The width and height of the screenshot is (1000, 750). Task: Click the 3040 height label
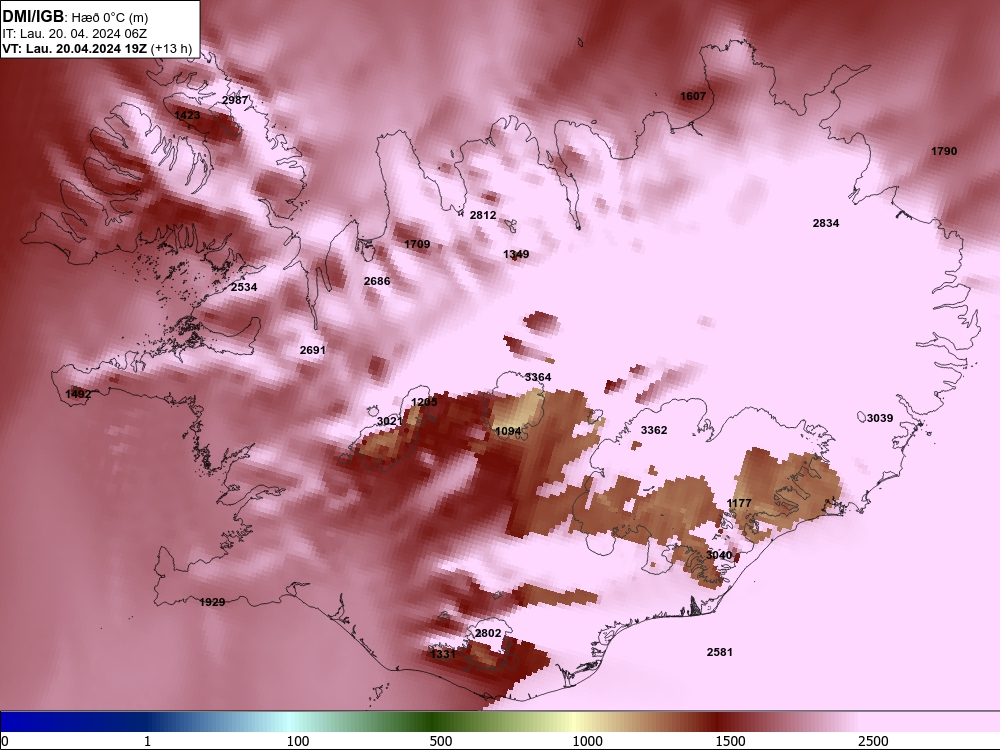(719, 555)
